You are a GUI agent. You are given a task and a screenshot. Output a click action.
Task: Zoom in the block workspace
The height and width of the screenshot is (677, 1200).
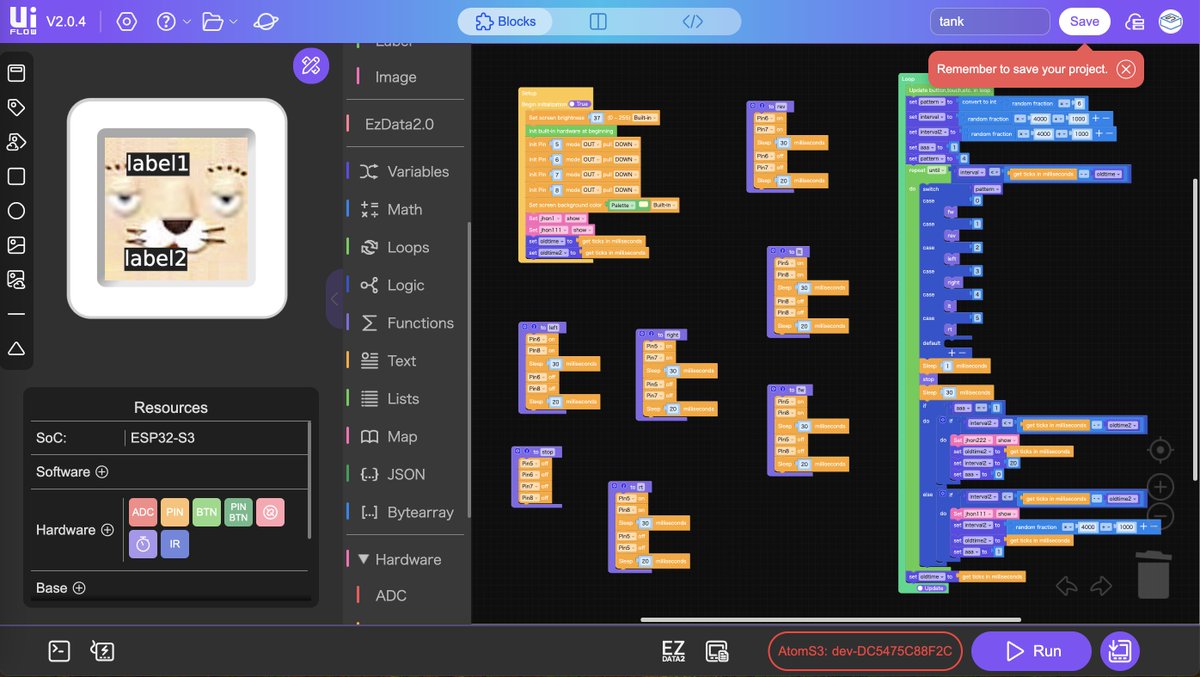(1159, 488)
